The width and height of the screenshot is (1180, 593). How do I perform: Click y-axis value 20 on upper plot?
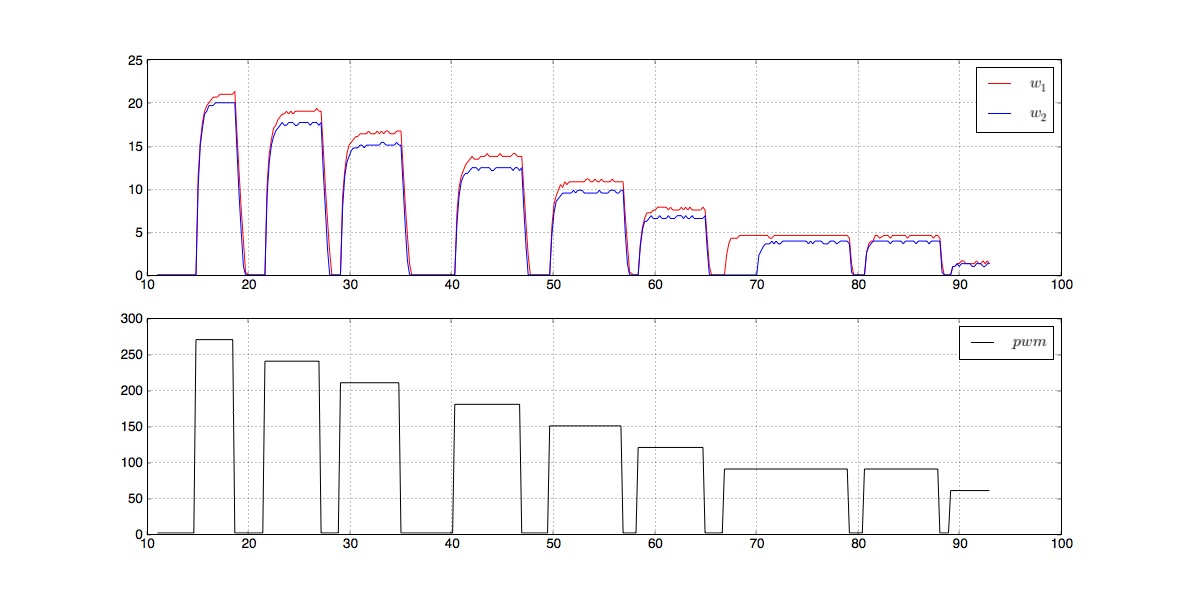point(135,104)
